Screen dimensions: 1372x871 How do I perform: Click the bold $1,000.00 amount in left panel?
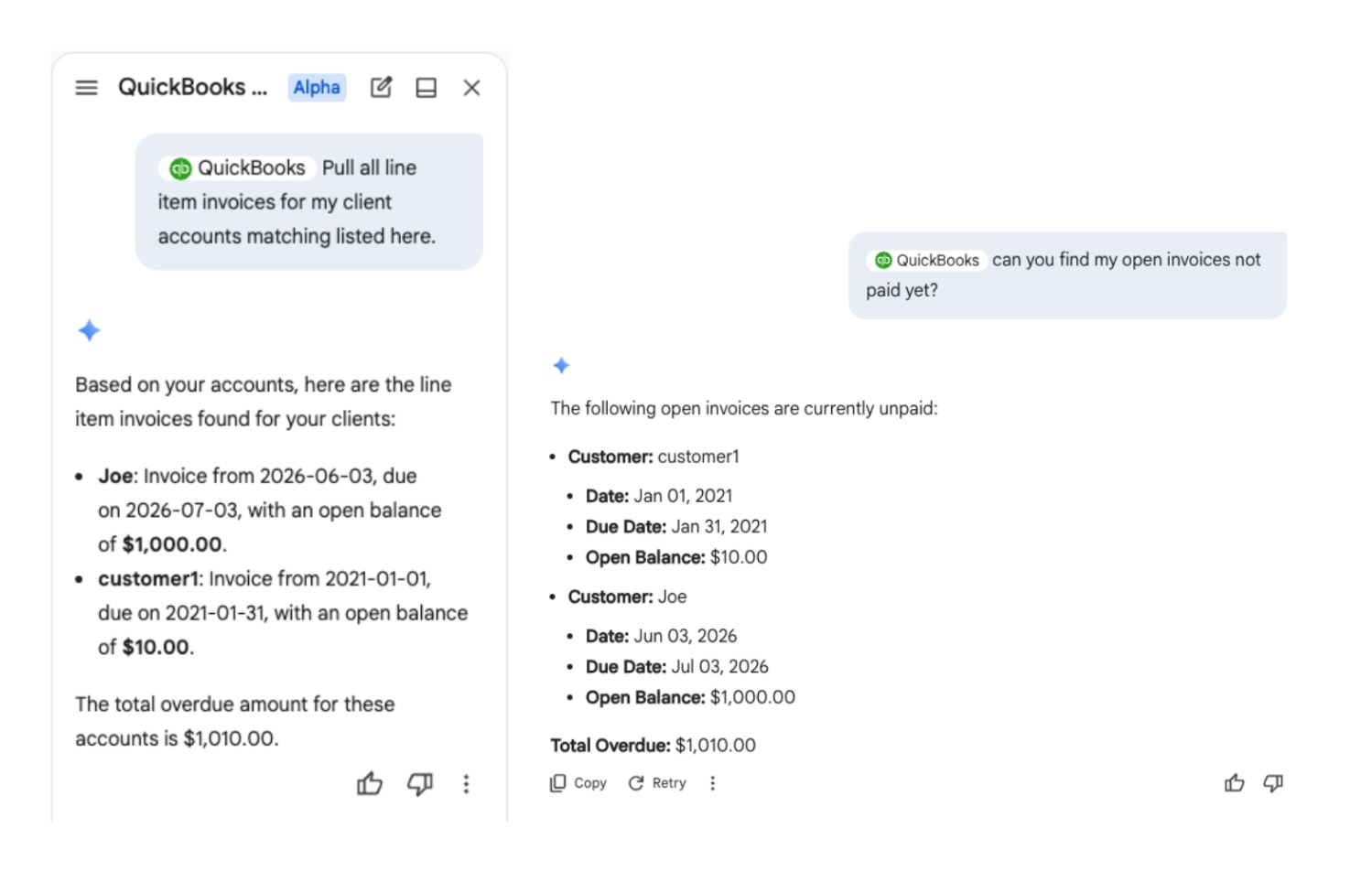coord(172,544)
